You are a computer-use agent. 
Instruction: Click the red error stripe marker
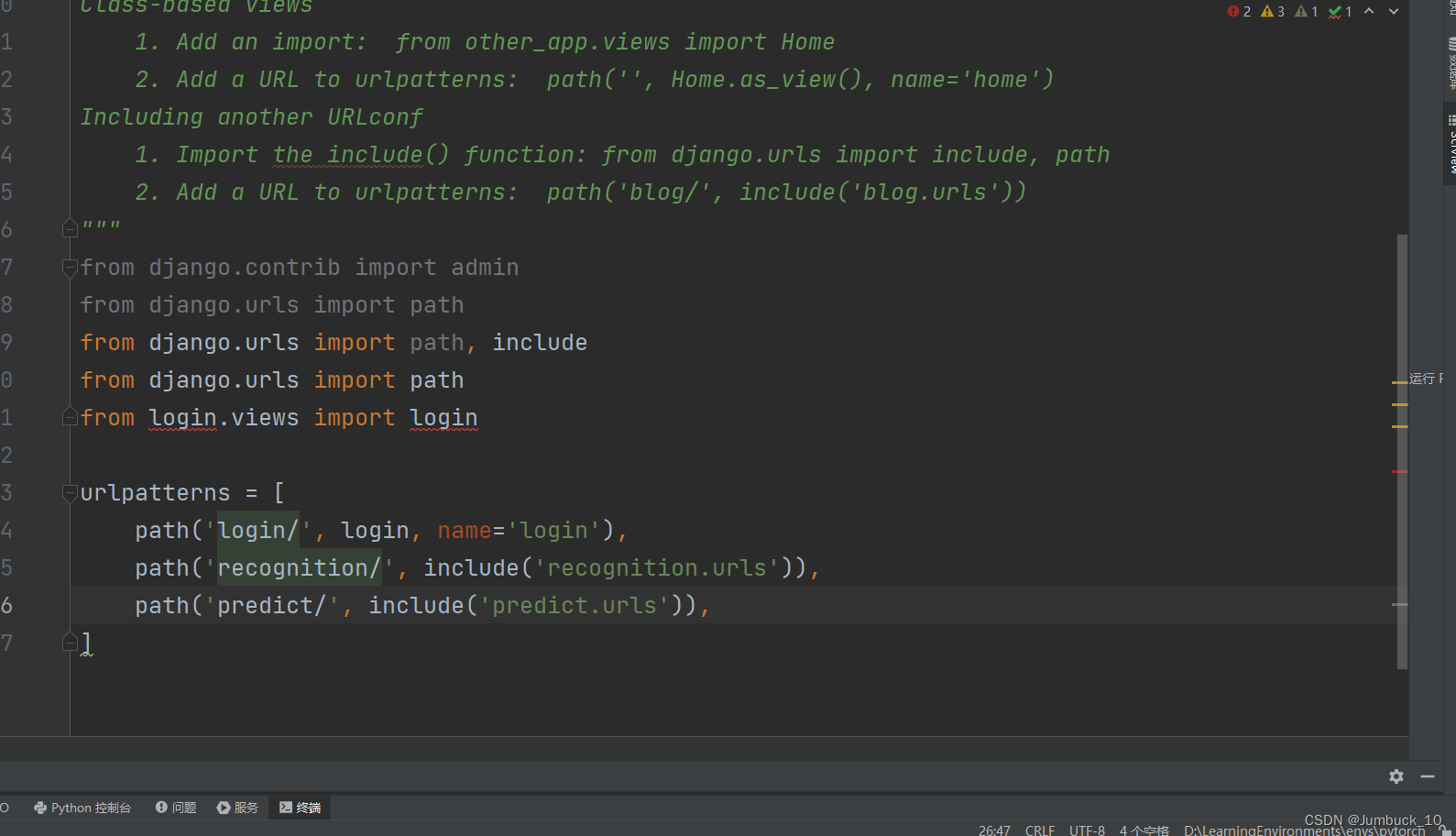1399,471
